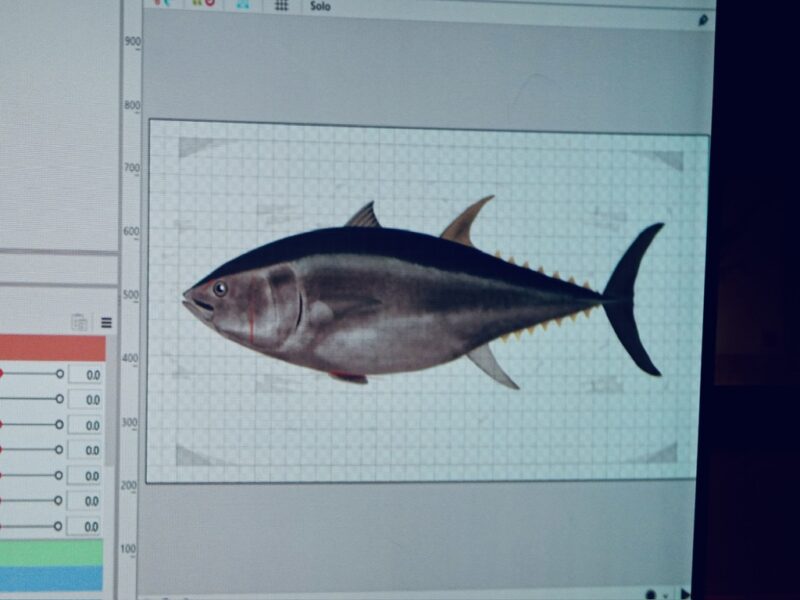Click the grid display icon beside Solo
800x600 pixels.
coord(281,5)
